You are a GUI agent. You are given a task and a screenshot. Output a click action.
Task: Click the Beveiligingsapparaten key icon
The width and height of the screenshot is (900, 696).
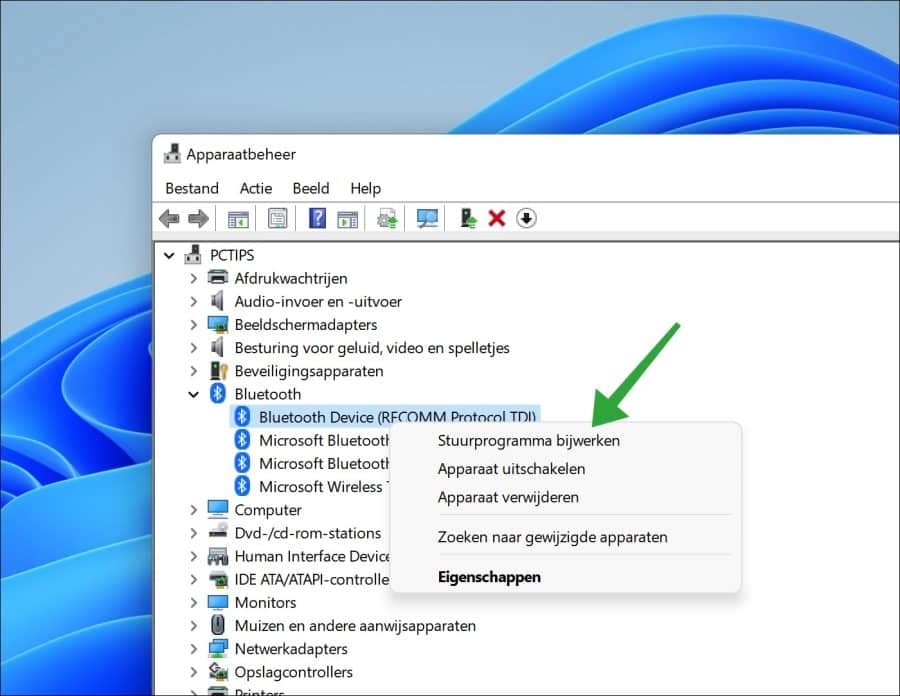point(218,371)
